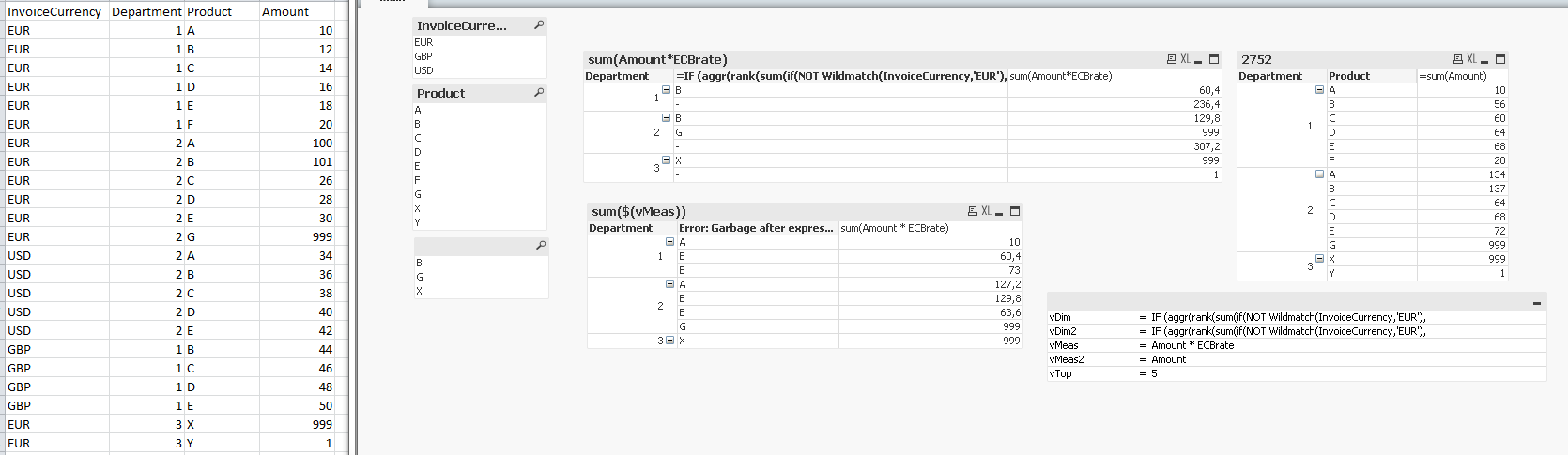
Task: Select product F in Product list box
Action: point(479,180)
